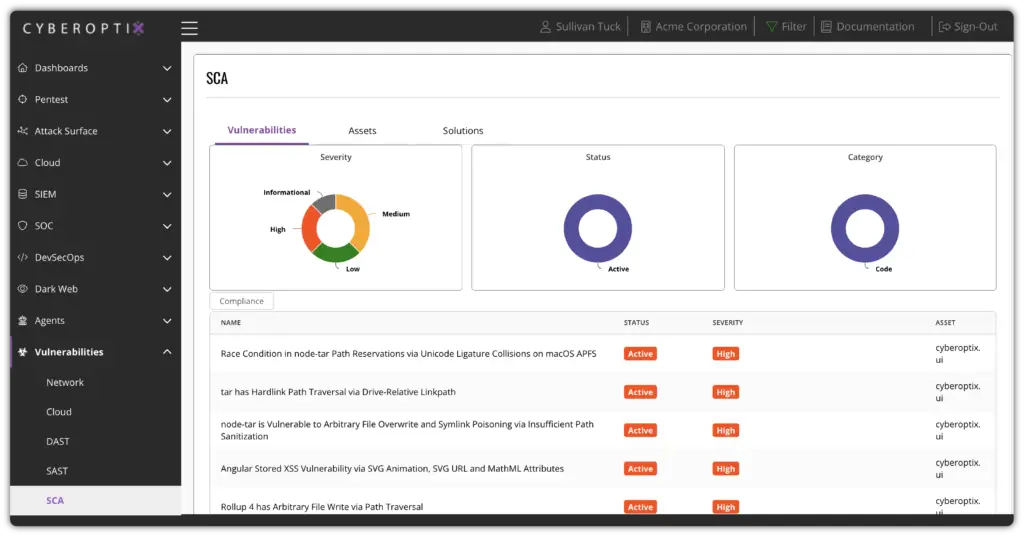Select SAST under Vulnerabilities

57,471
